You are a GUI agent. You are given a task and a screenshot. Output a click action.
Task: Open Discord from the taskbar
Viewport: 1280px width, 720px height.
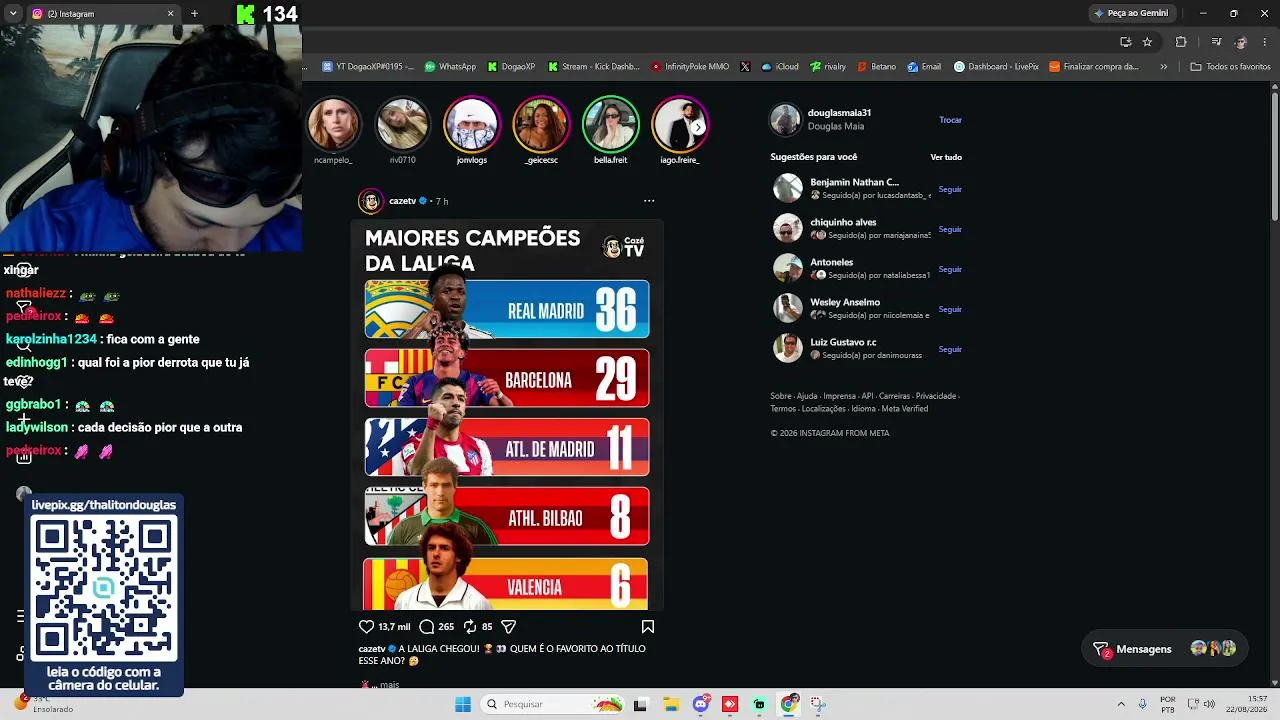(x=701, y=704)
